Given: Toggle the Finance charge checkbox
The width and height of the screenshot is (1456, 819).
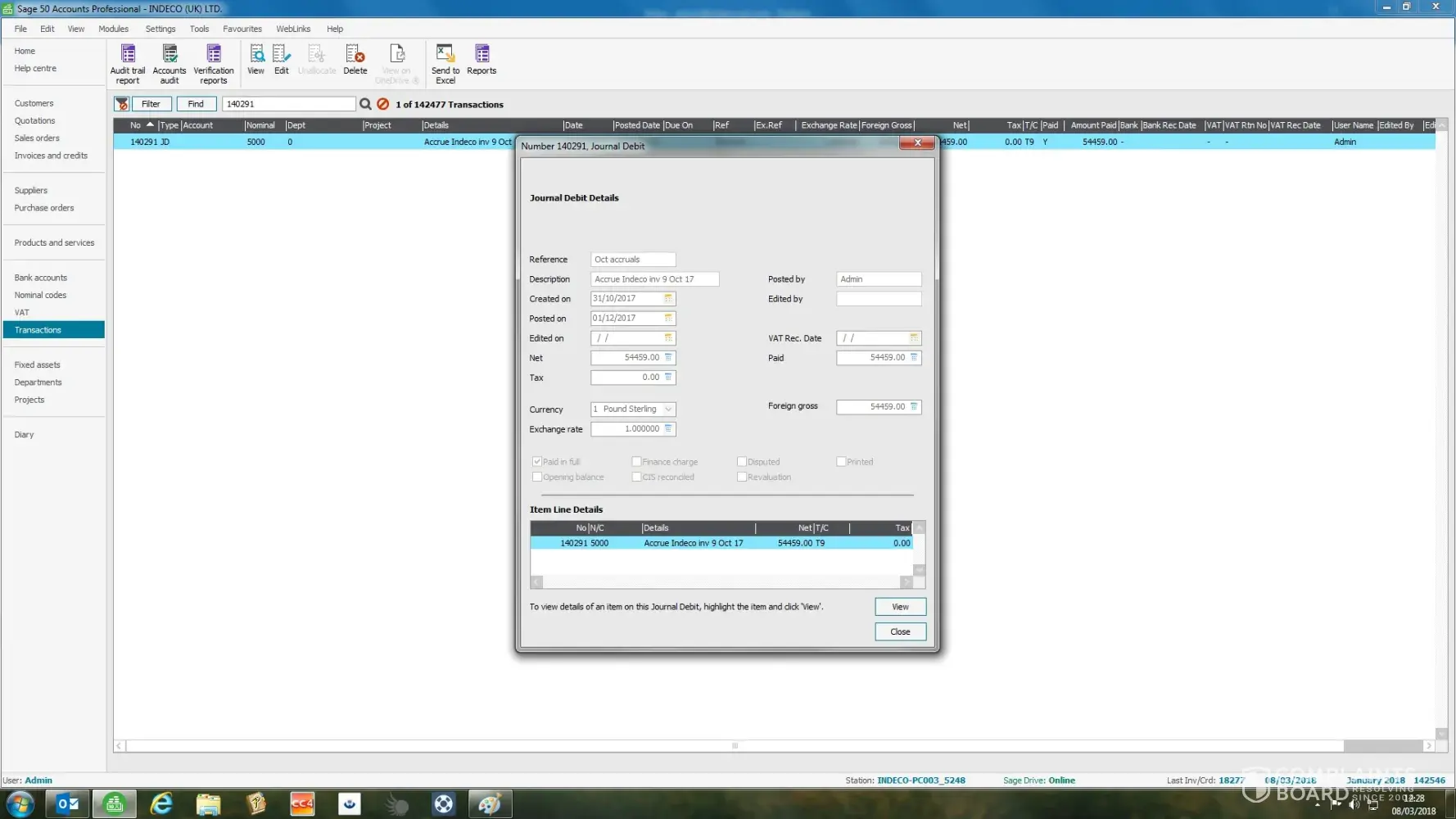Looking at the screenshot, I should tap(636, 462).
